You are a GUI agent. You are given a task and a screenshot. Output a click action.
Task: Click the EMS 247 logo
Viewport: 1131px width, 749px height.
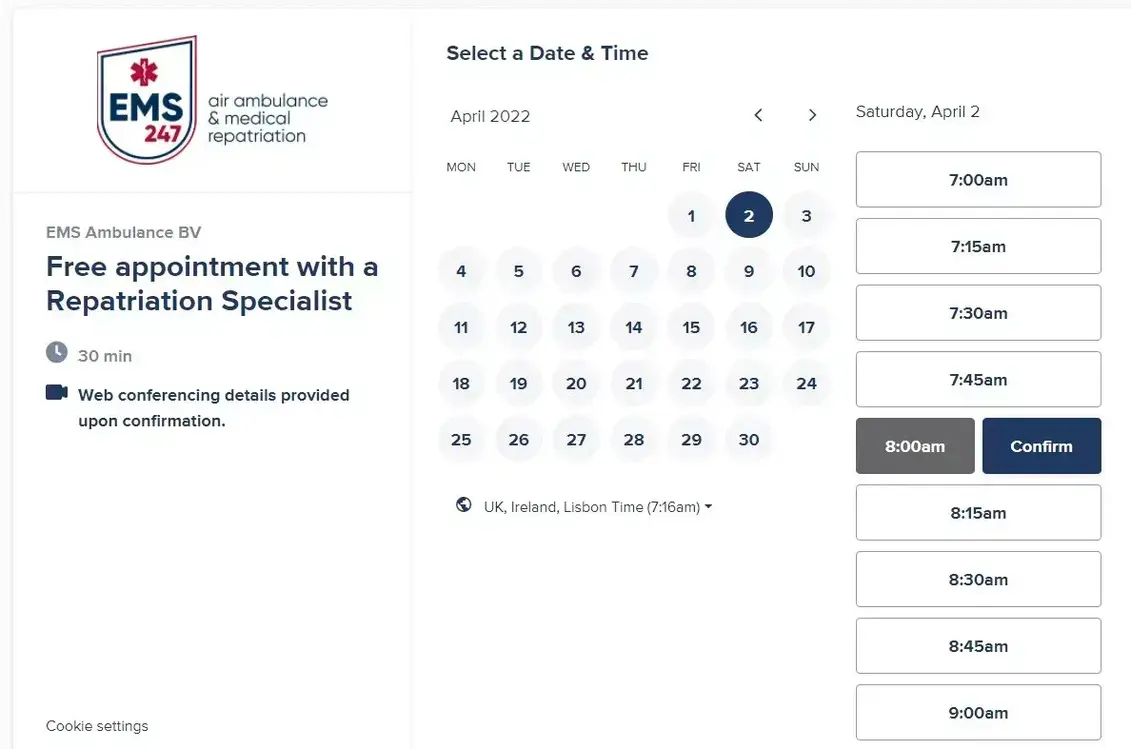212,100
